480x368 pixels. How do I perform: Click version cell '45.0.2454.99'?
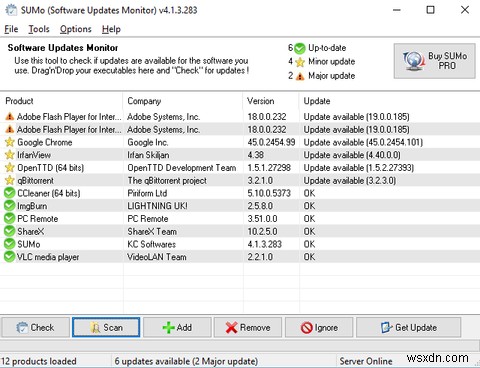[271, 142]
